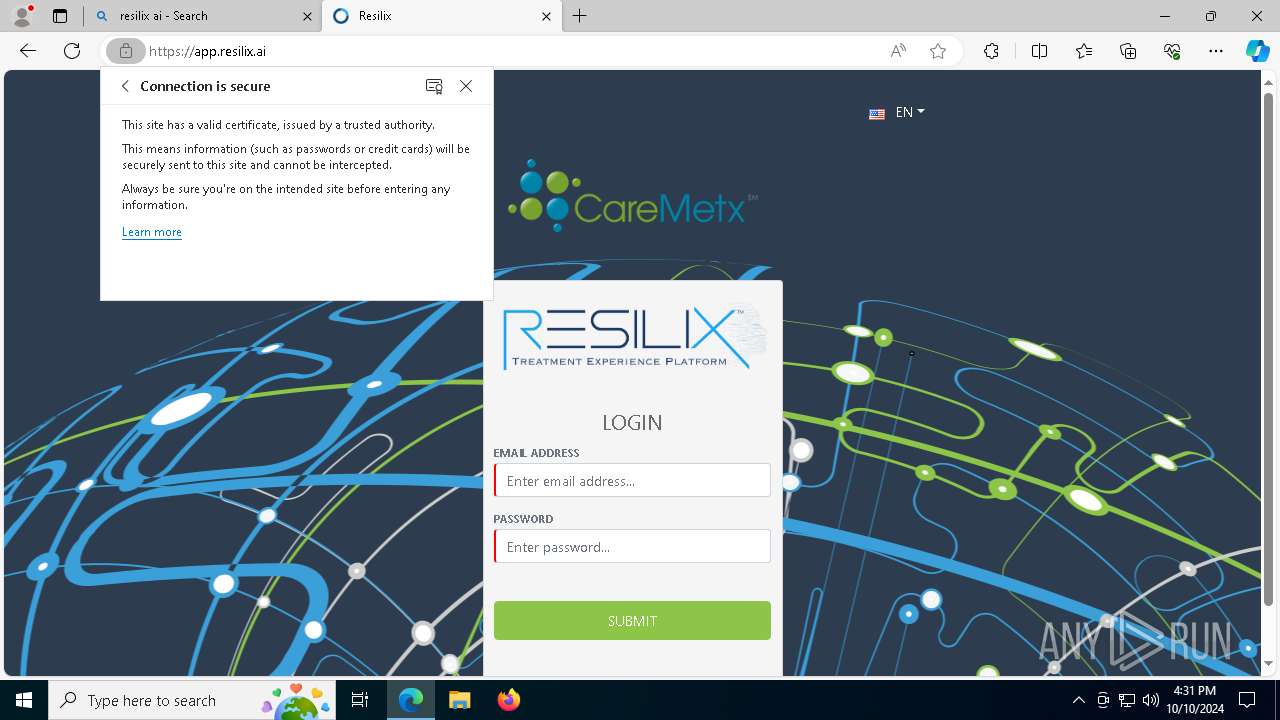1280x720 pixels.
Task: Add this page to favorites star
Action: point(938,51)
